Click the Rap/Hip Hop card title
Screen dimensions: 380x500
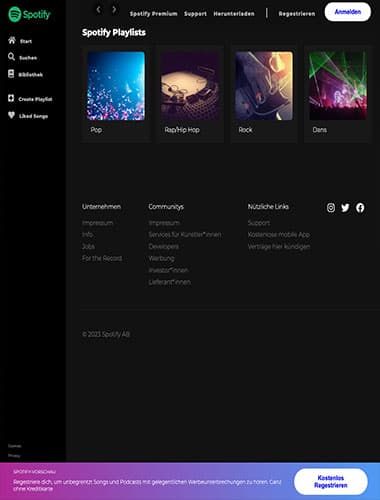(x=182, y=130)
